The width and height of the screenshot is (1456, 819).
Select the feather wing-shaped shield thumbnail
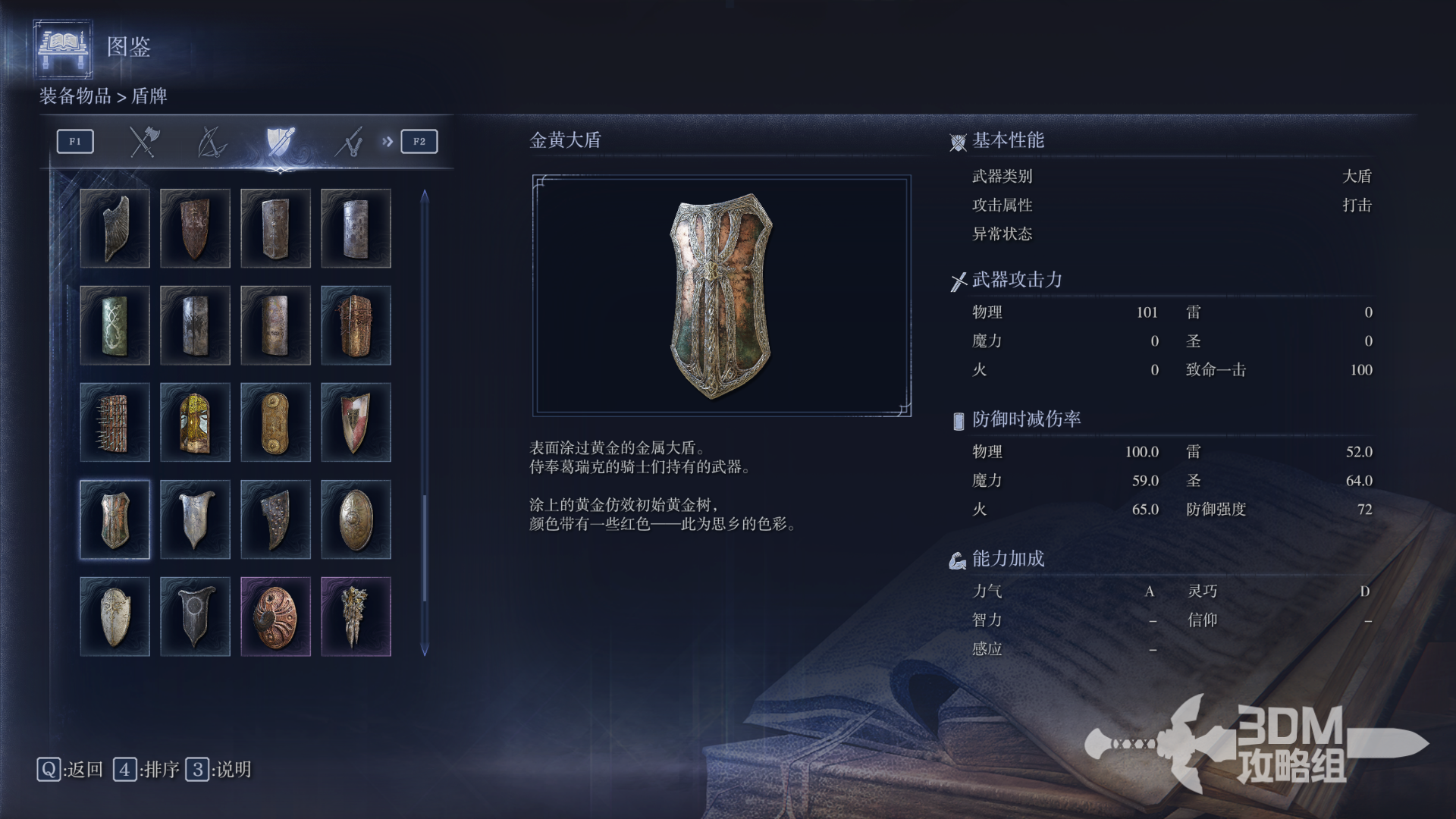[x=115, y=228]
